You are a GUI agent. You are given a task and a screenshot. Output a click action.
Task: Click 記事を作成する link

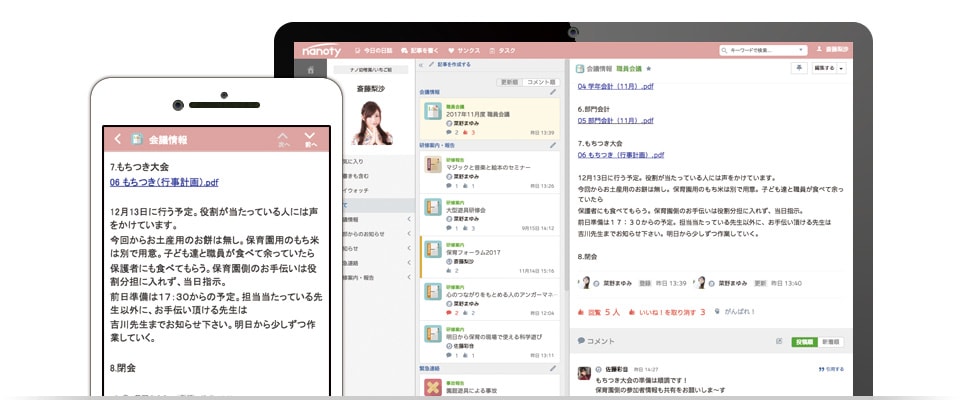point(453,64)
